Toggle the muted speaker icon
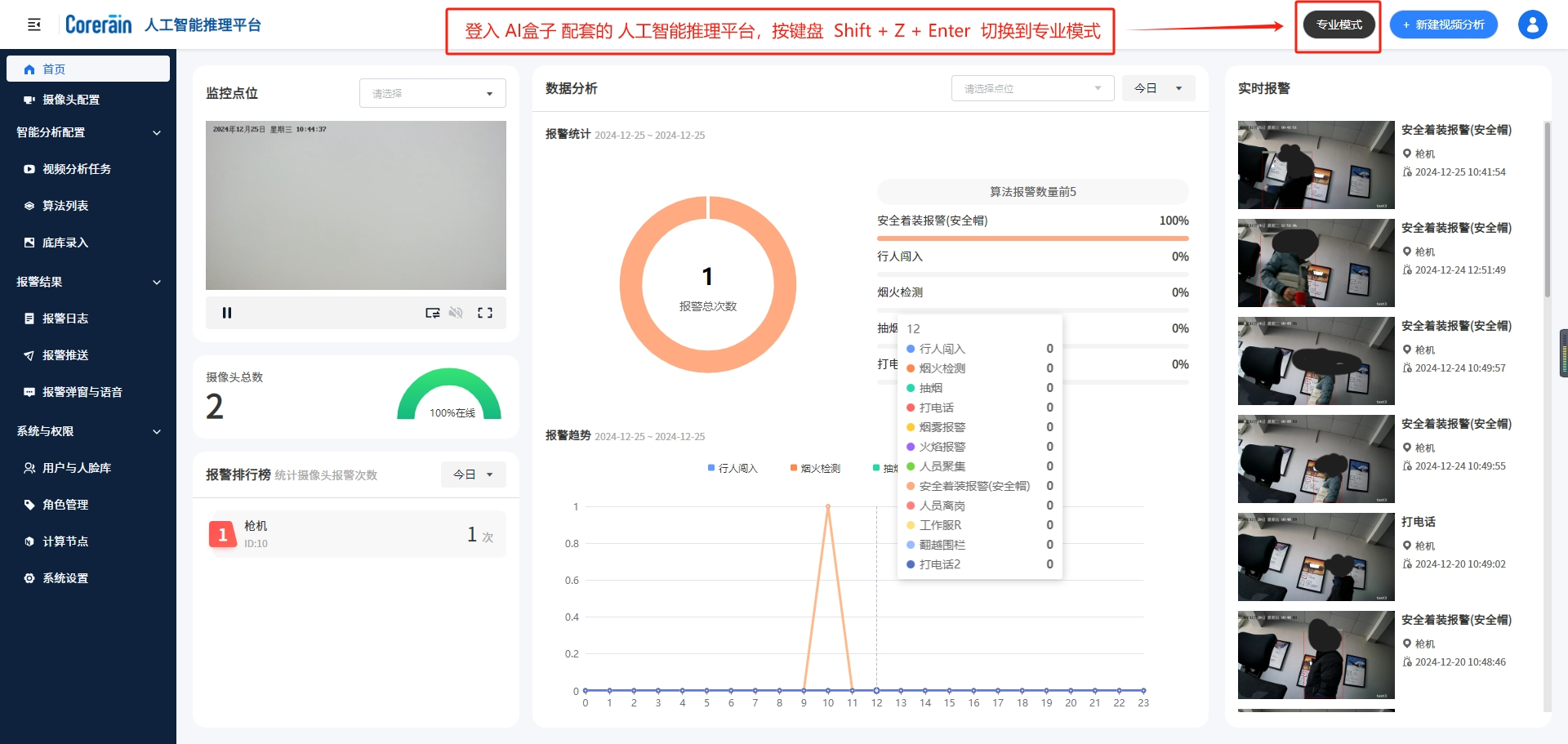The image size is (1568, 744). [x=457, y=313]
